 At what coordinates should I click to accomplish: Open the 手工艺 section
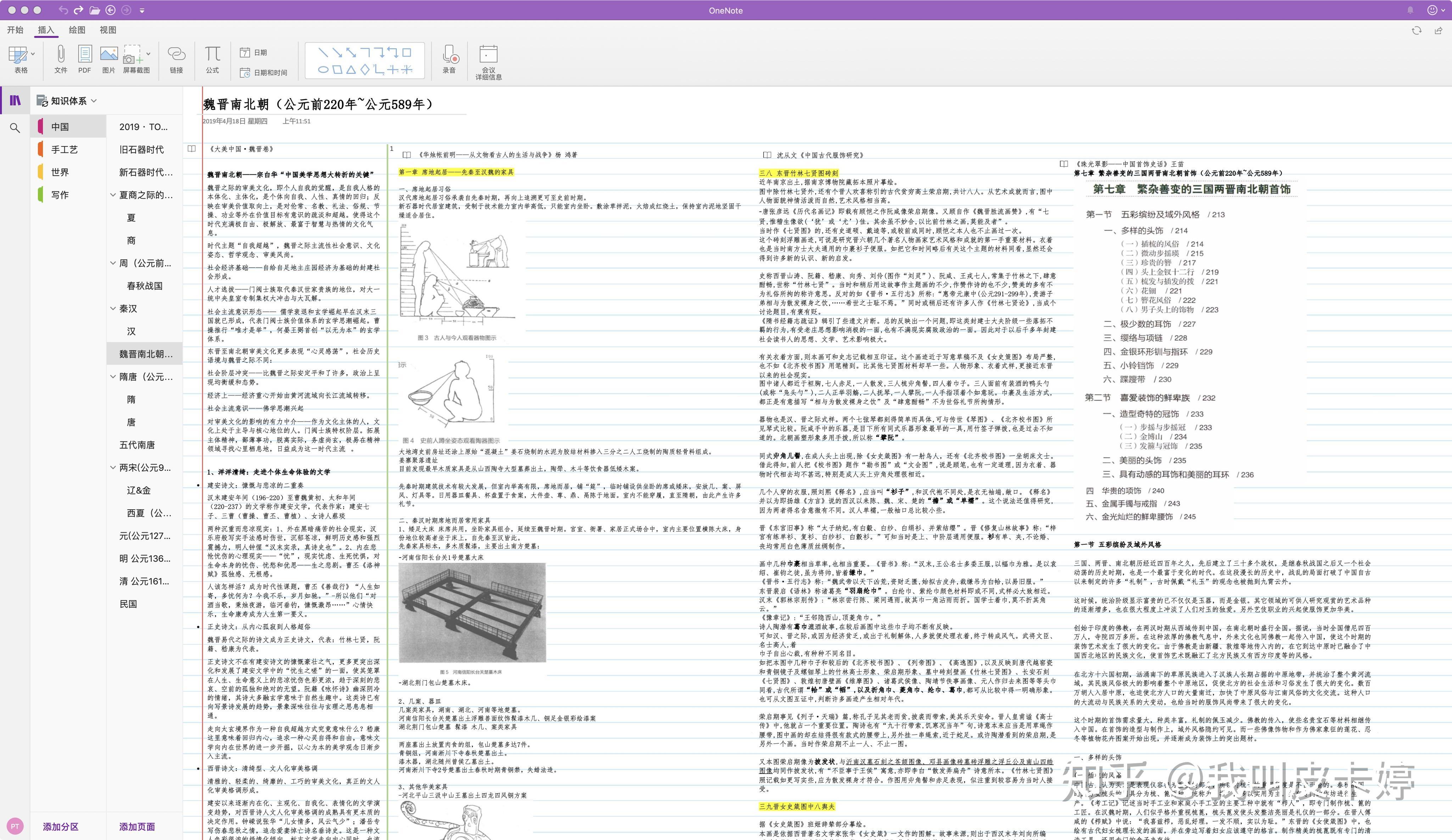tap(68, 150)
